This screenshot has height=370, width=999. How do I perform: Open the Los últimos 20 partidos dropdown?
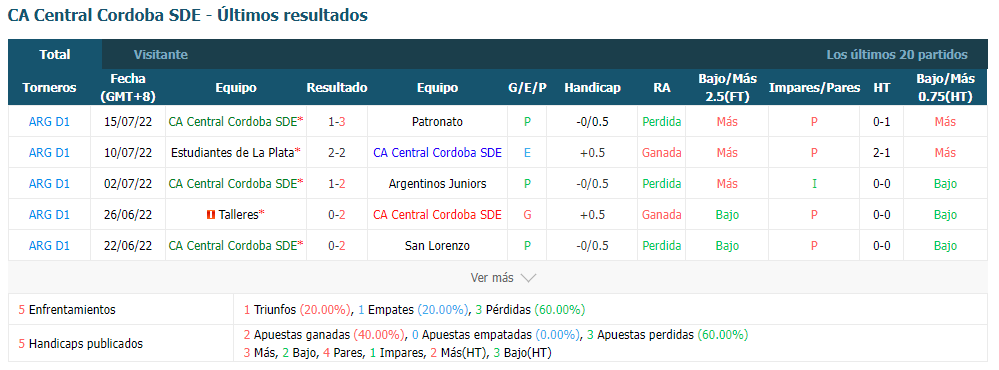[896, 55]
